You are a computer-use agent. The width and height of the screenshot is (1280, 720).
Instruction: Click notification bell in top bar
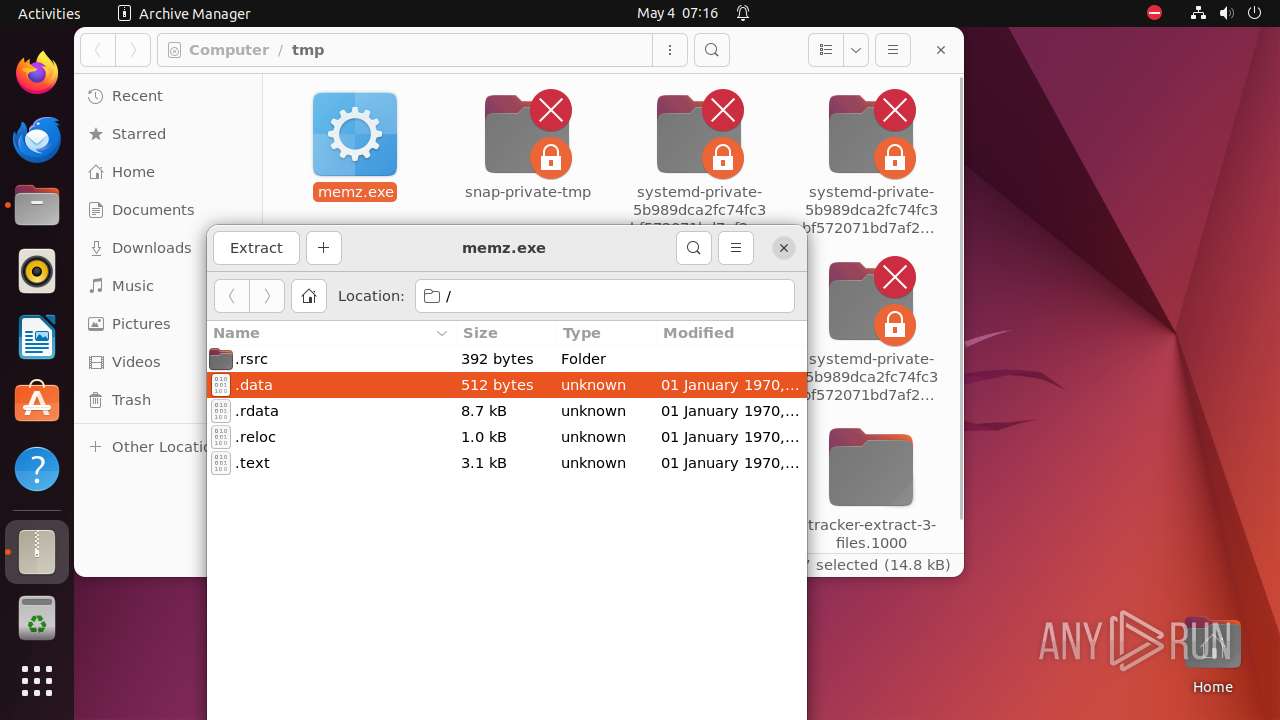pos(743,13)
